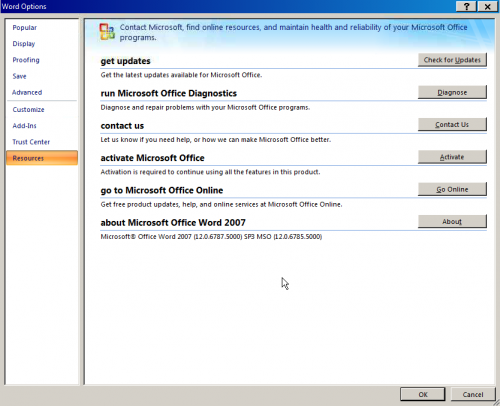Grab the dialog resize grip corner
500x406 pixels.
coord(496,402)
